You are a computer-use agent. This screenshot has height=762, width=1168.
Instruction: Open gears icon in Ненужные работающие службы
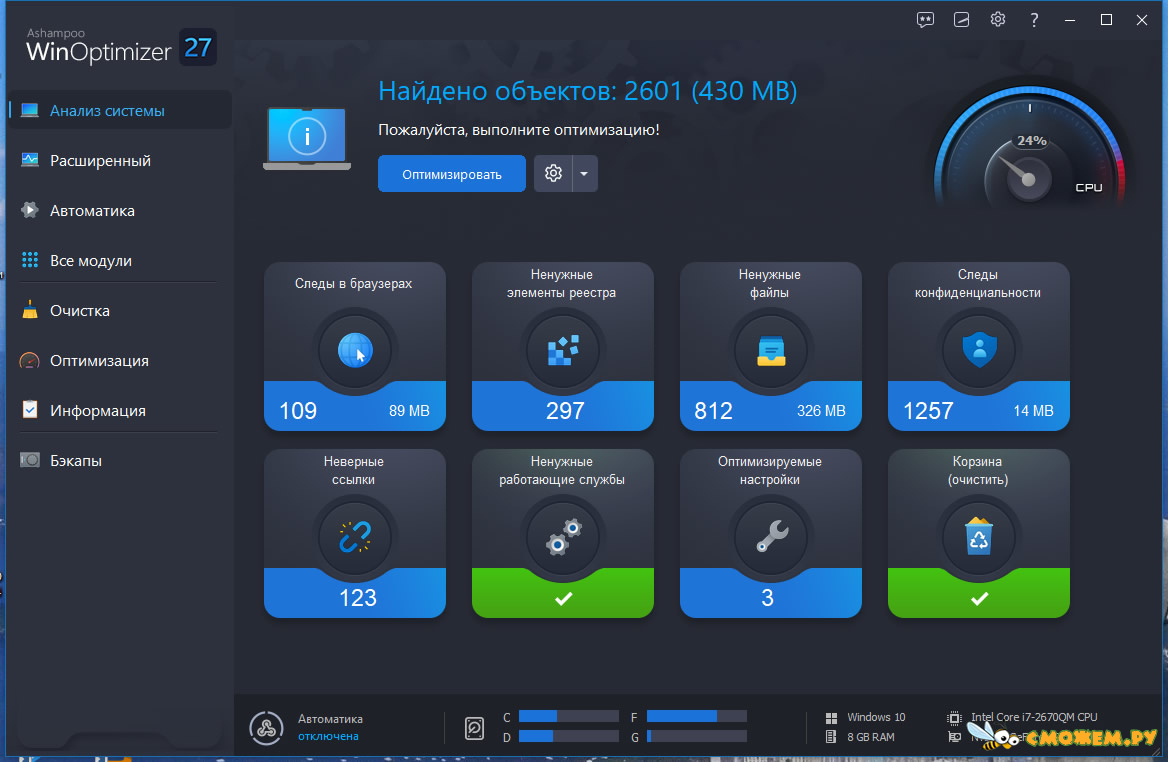click(x=563, y=537)
